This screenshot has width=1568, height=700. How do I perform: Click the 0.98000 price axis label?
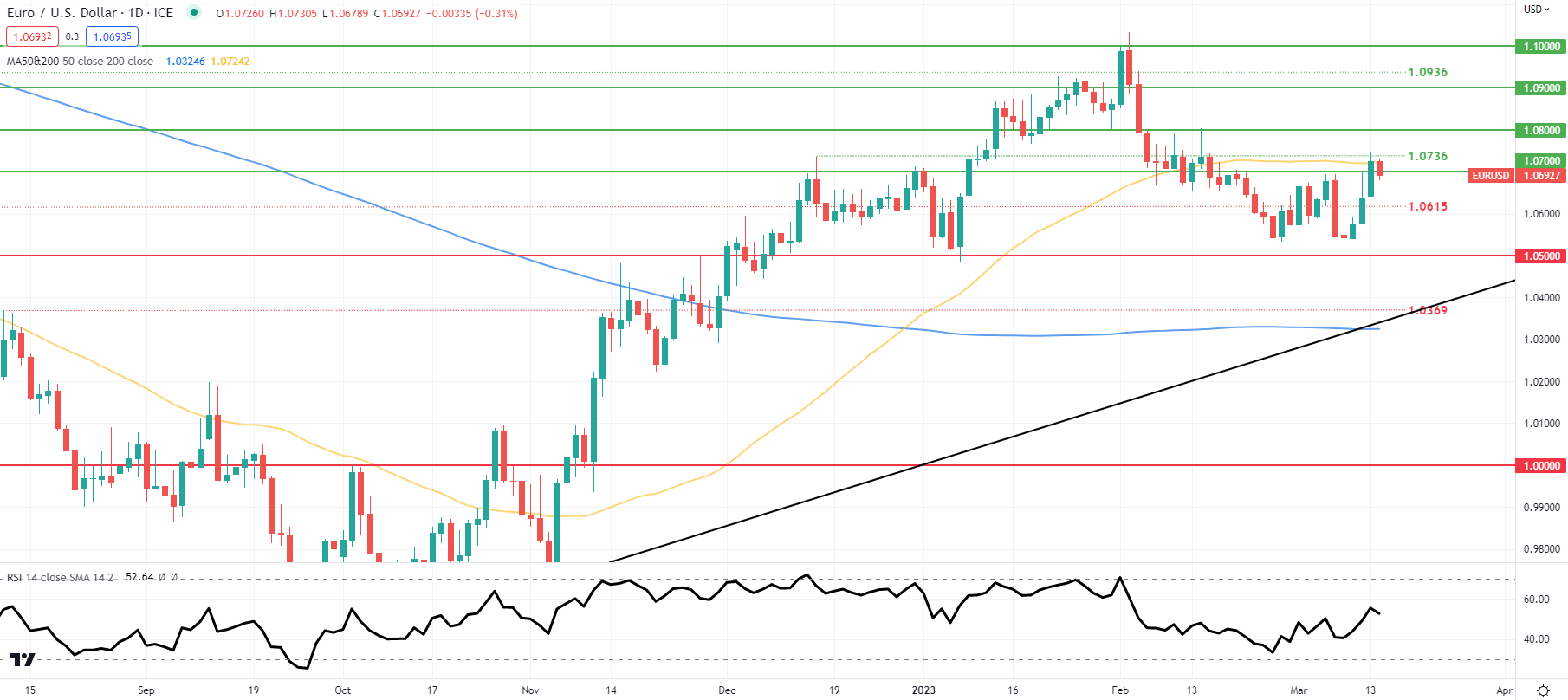[1542, 549]
